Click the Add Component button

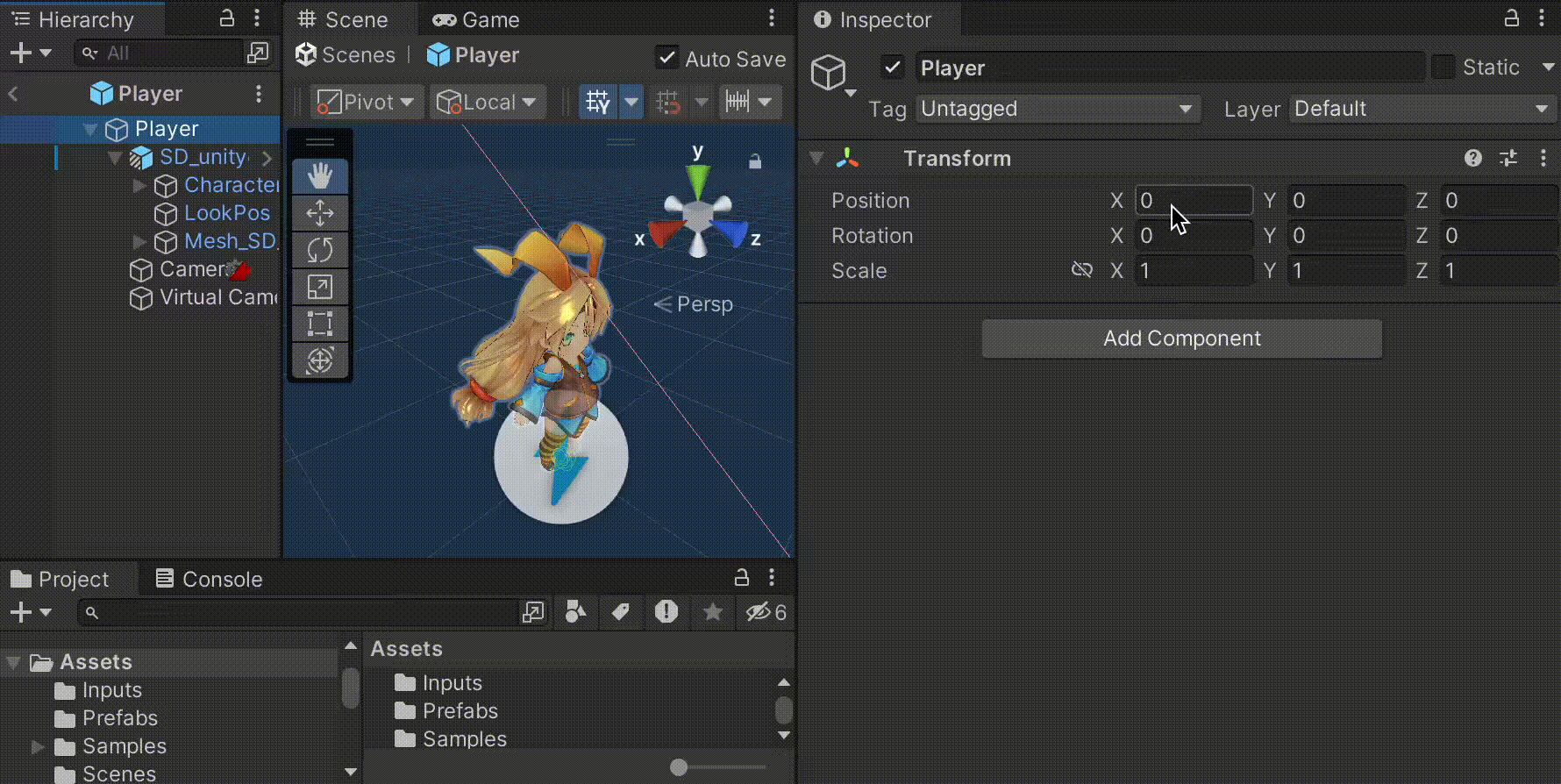click(x=1181, y=339)
